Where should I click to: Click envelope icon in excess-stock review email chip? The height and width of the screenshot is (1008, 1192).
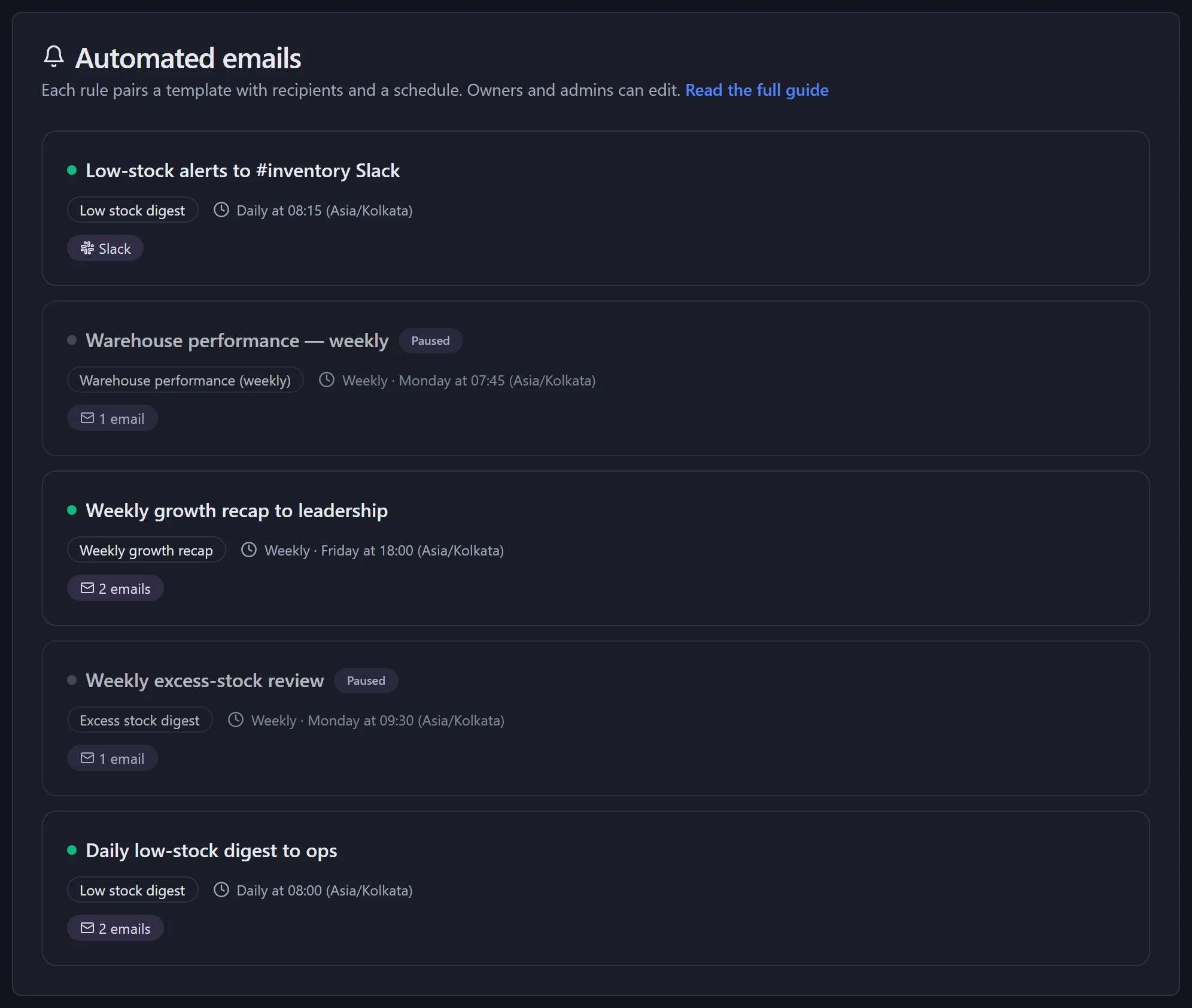click(x=87, y=758)
